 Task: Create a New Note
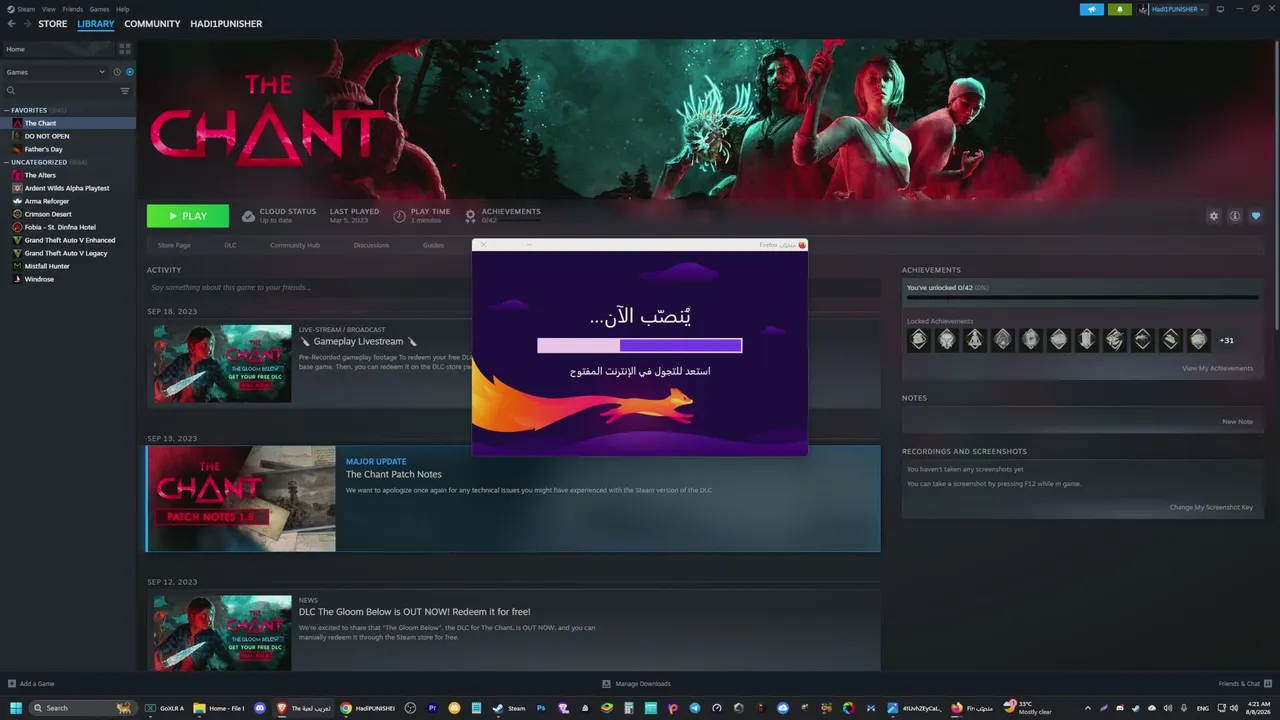(x=1237, y=421)
